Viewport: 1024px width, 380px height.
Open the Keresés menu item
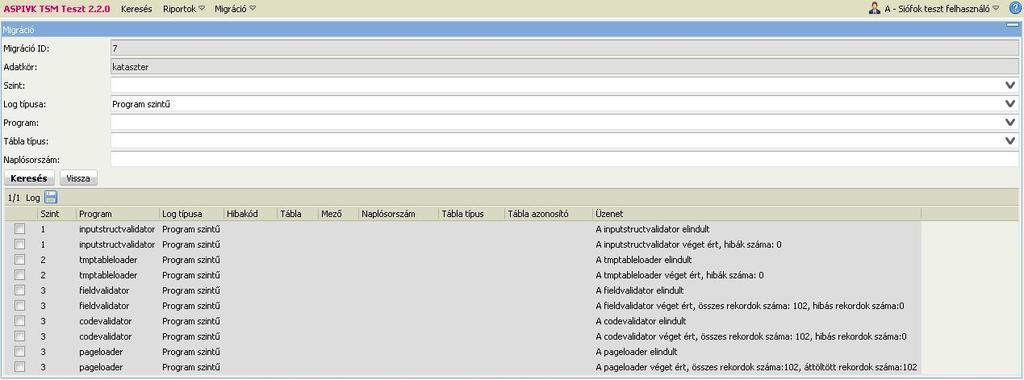pos(136,9)
